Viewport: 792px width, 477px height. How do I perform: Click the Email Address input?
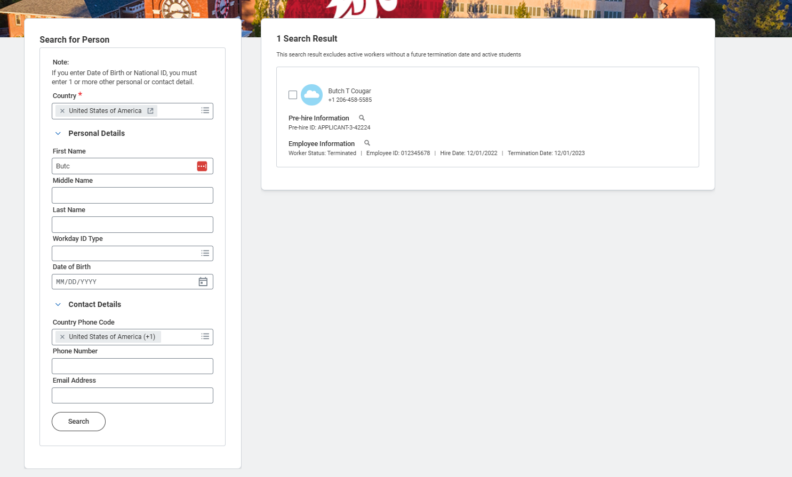pyautogui.click(x=132, y=395)
